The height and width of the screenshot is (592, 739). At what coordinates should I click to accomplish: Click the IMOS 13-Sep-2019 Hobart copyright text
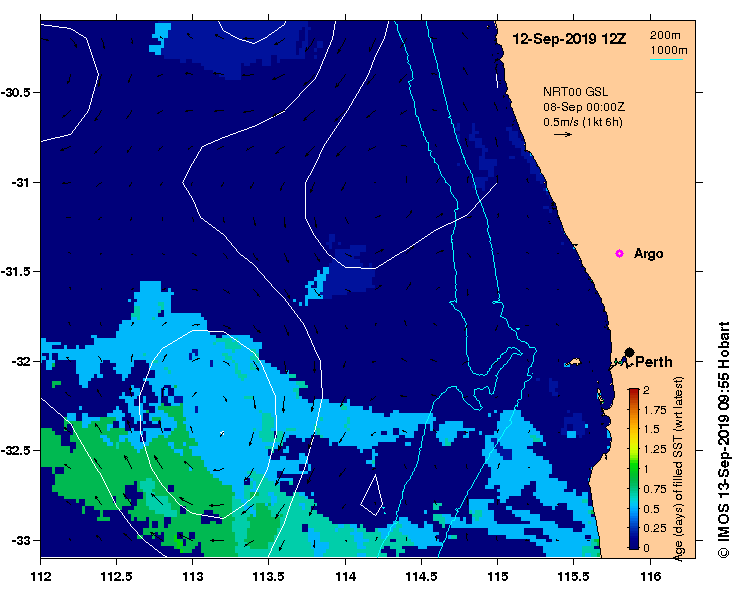[x=723, y=440]
